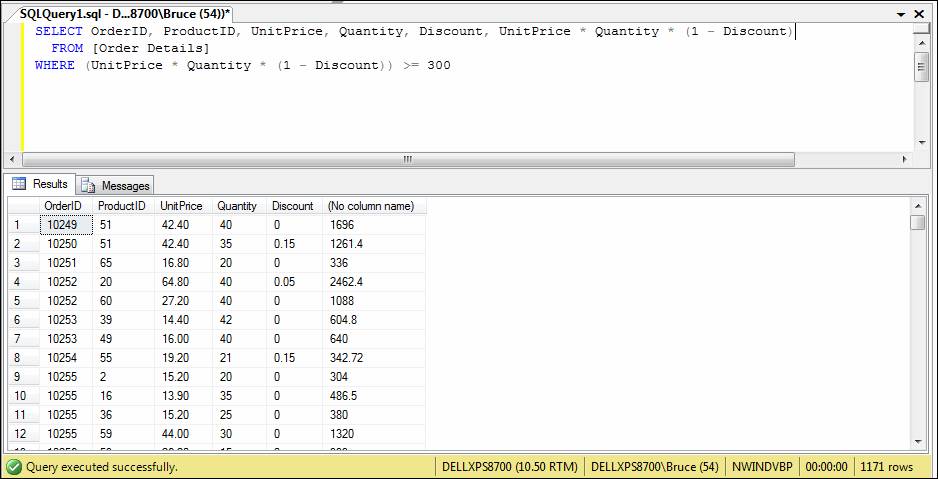
Task: Close the SQLQuery1.sql document with the X
Action: (x=925, y=12)
